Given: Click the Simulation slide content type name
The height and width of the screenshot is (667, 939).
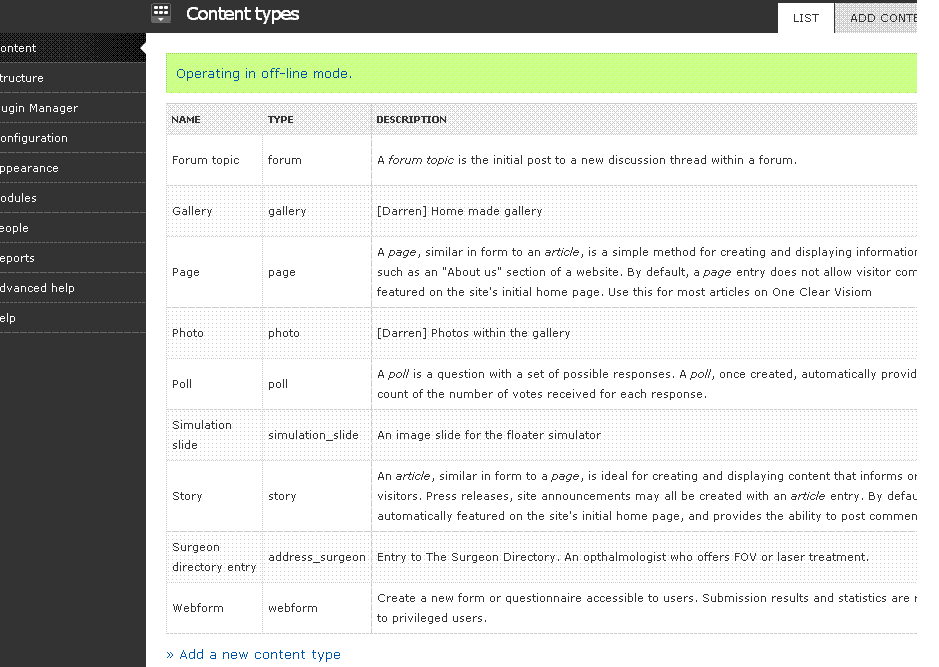Looking at the screenshot, I should [201, 435].
